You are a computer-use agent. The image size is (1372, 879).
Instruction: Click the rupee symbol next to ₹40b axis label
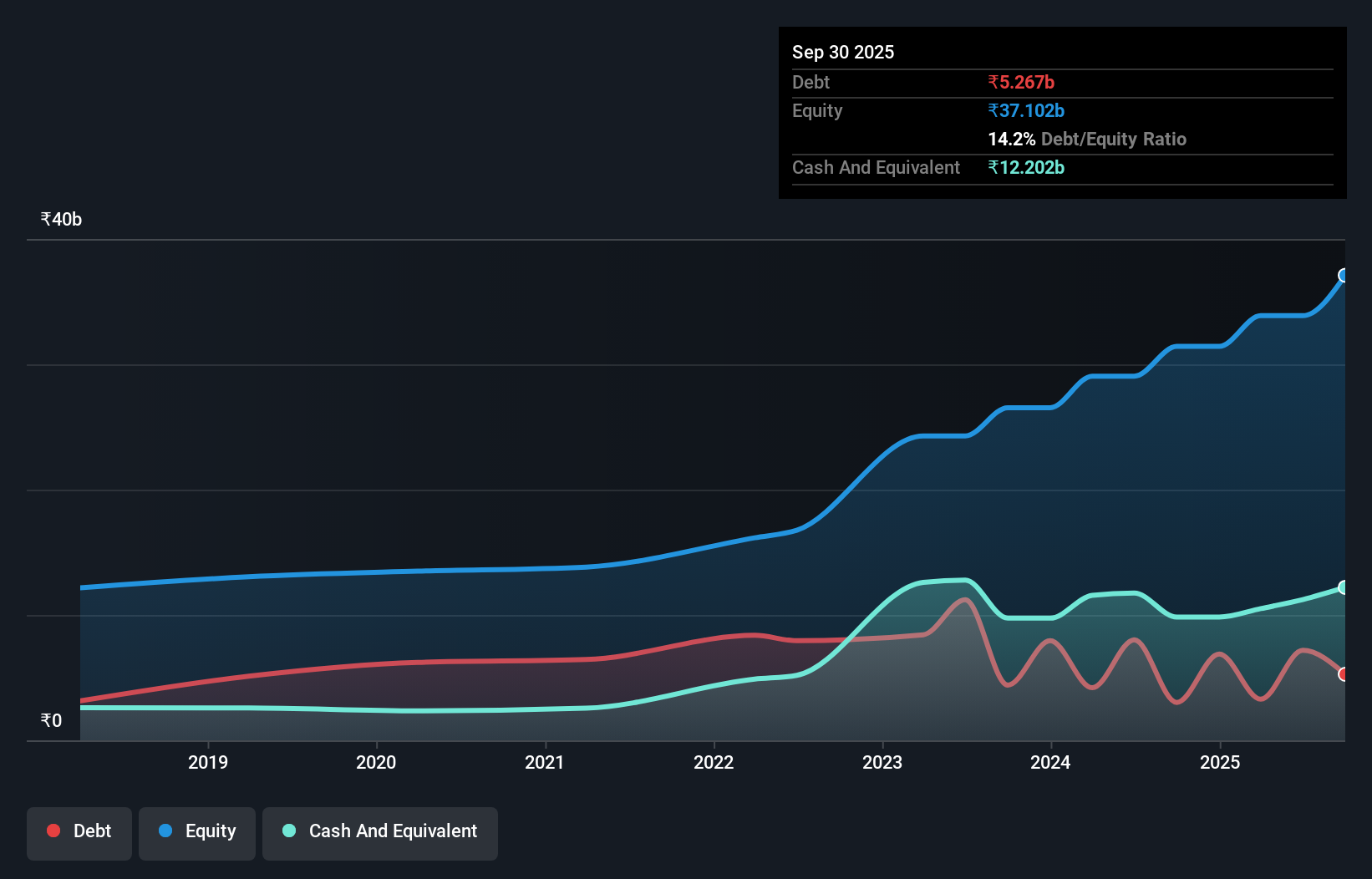(x=45, y=219)
